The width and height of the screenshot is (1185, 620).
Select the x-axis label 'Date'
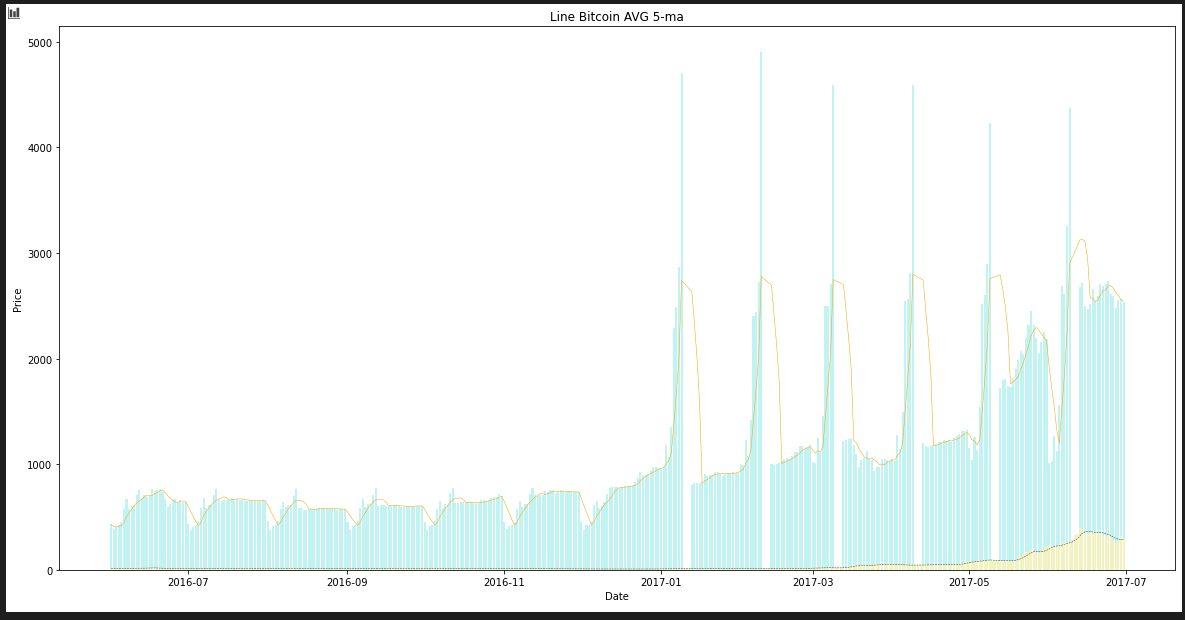coord(617,596)
